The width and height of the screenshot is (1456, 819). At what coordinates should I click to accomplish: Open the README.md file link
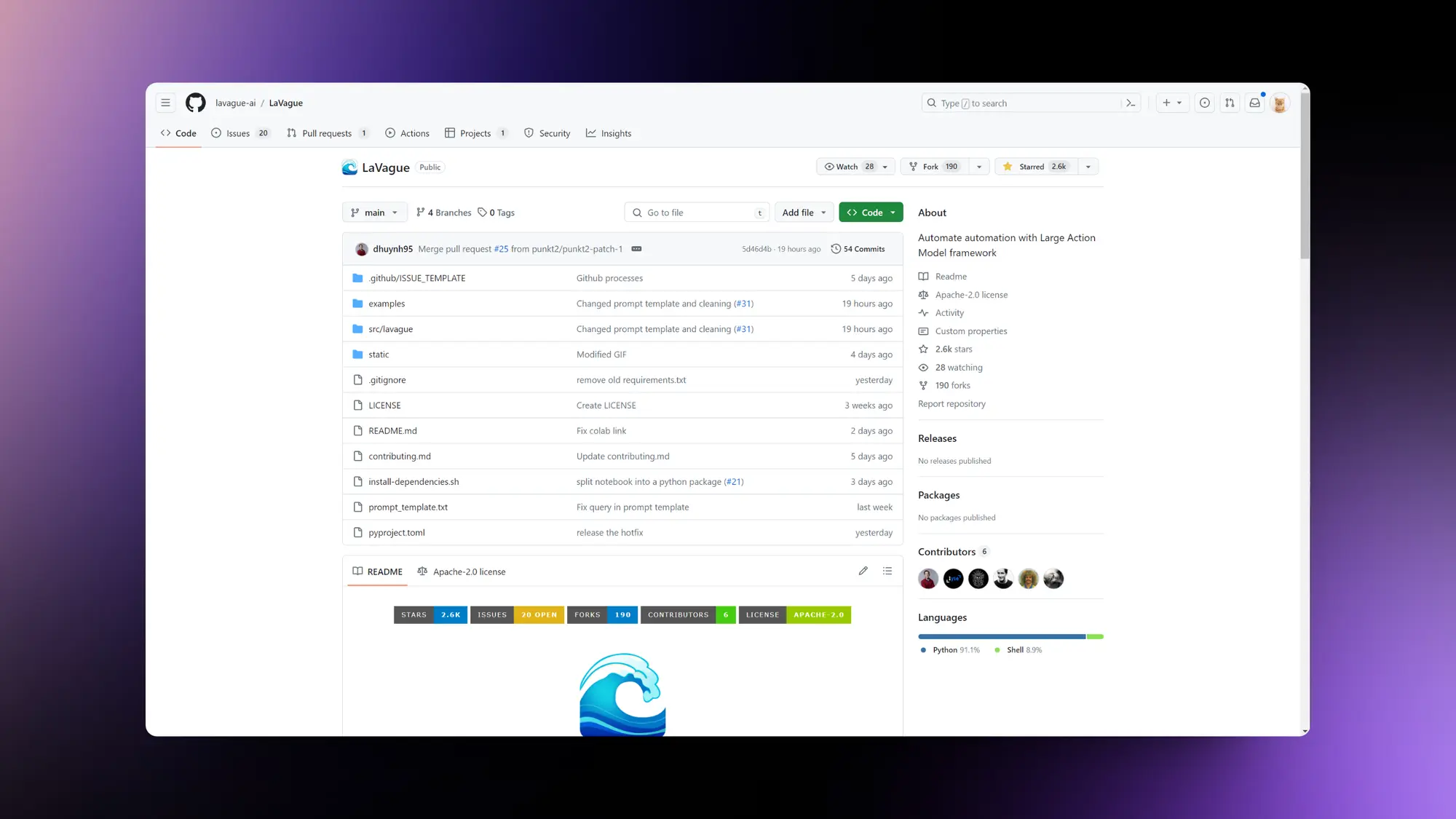[393, 430]
